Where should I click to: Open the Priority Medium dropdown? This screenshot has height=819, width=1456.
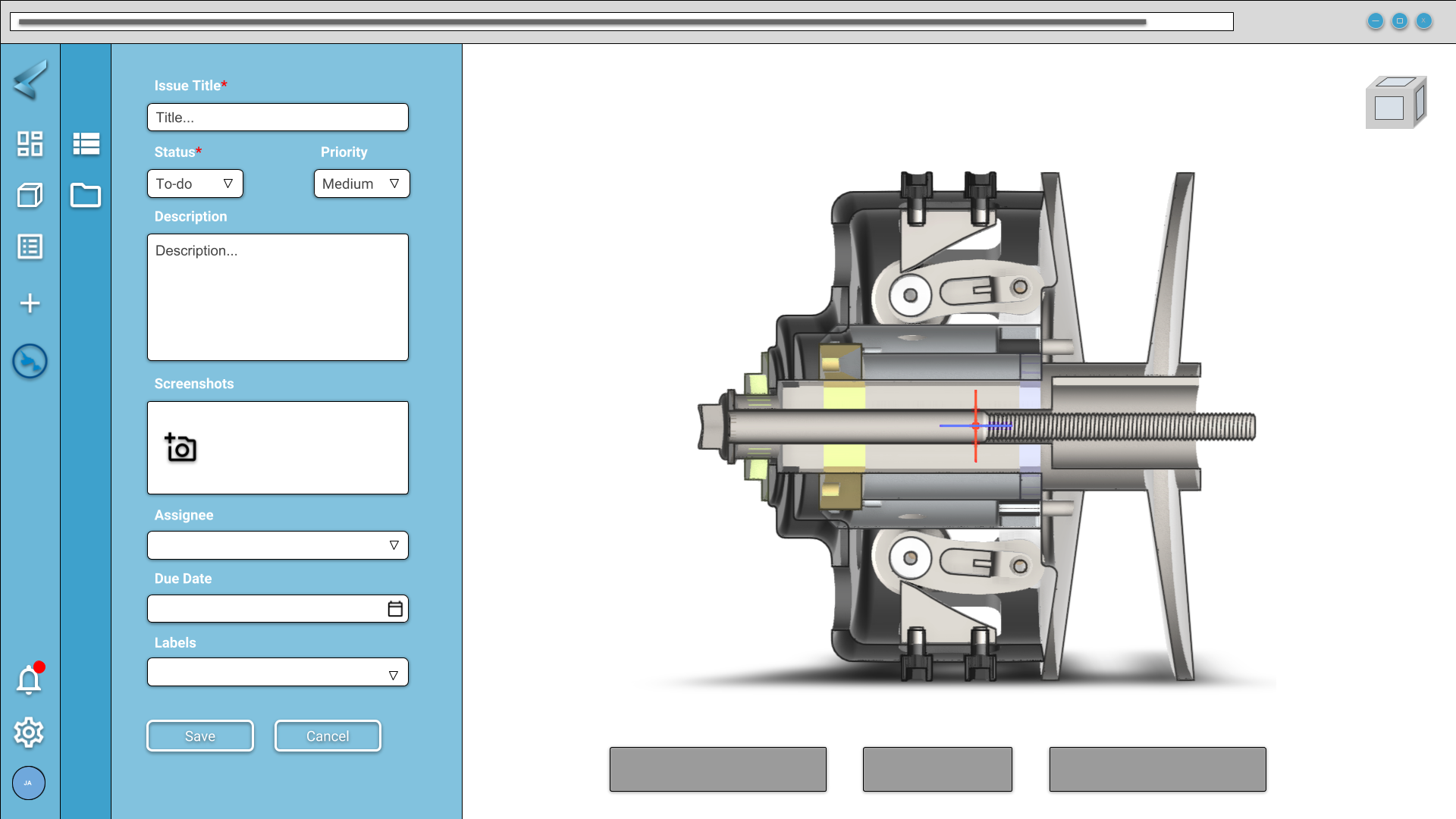[362, 184]
